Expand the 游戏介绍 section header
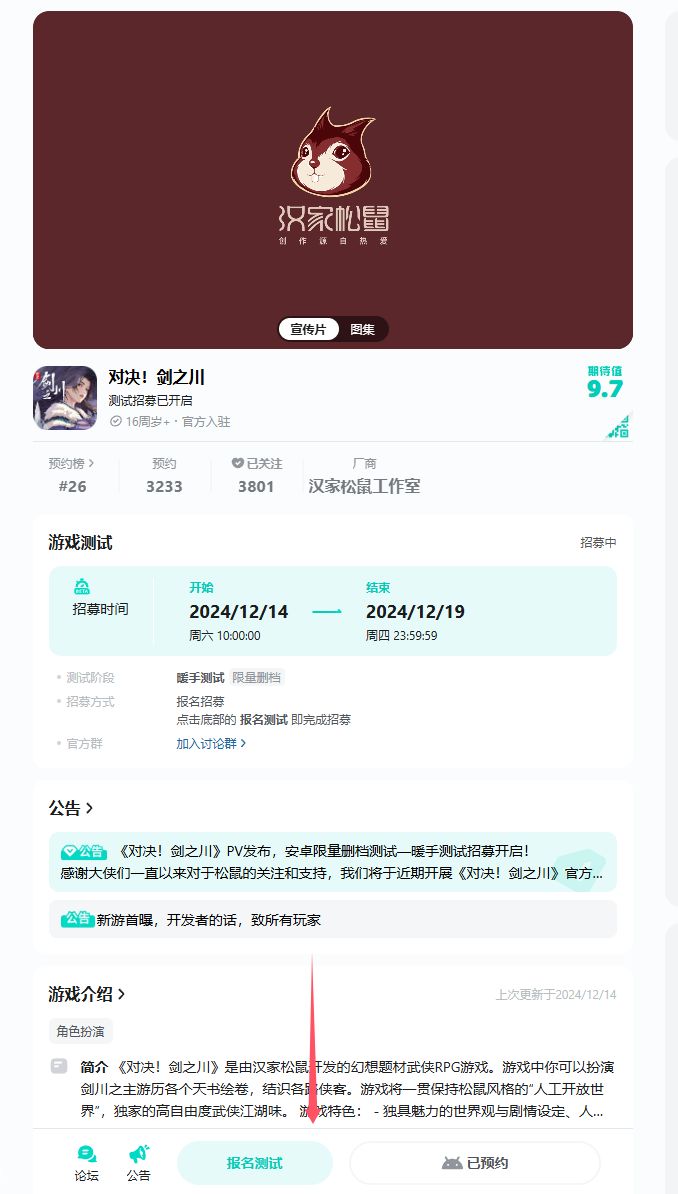Image resolution: width=678 pixels, height=1194 pixels. point(87,994)
